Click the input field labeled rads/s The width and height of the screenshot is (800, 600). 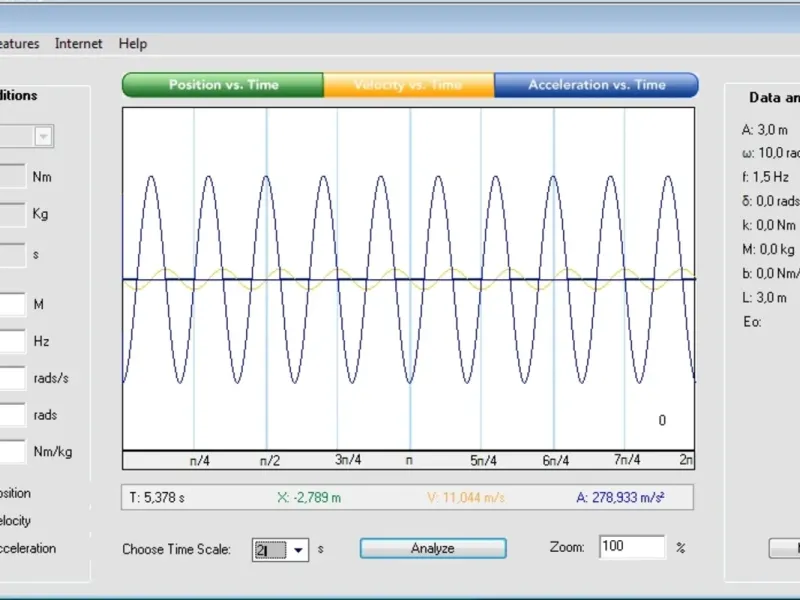click(12, 378)
